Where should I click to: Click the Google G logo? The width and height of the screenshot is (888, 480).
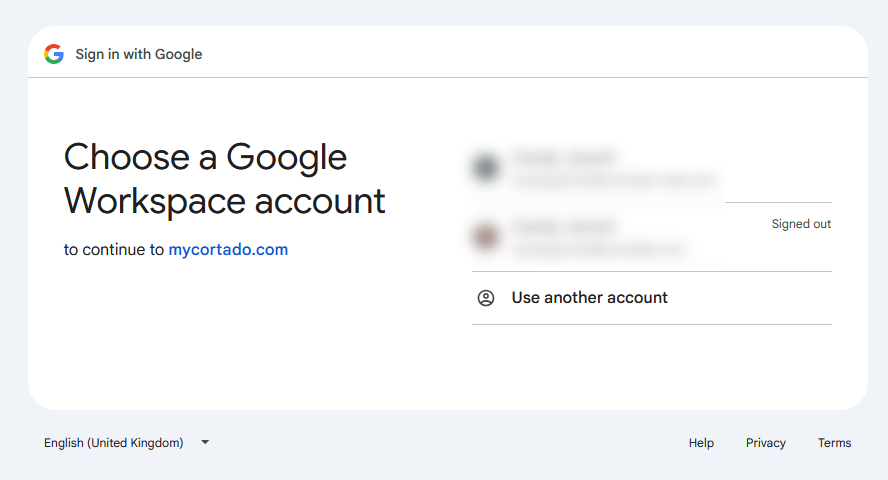tap(54, 54)
